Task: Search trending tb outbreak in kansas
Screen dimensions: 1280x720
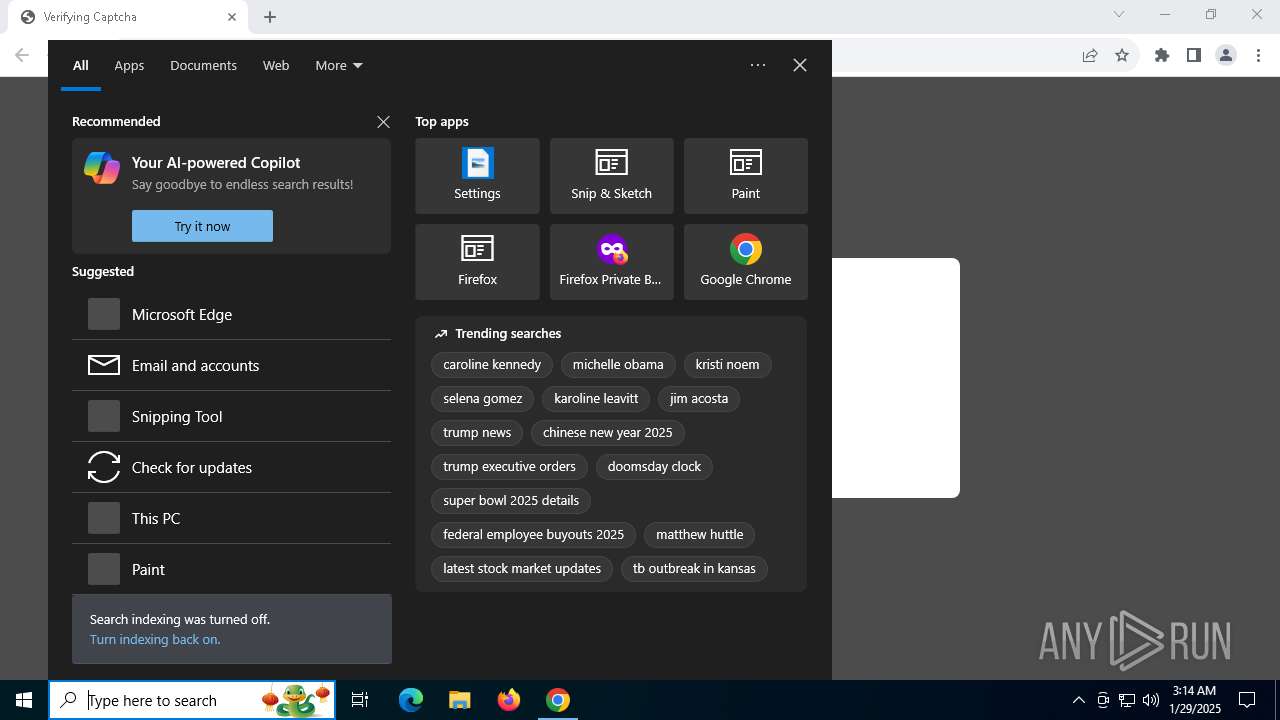Action: 694,569
